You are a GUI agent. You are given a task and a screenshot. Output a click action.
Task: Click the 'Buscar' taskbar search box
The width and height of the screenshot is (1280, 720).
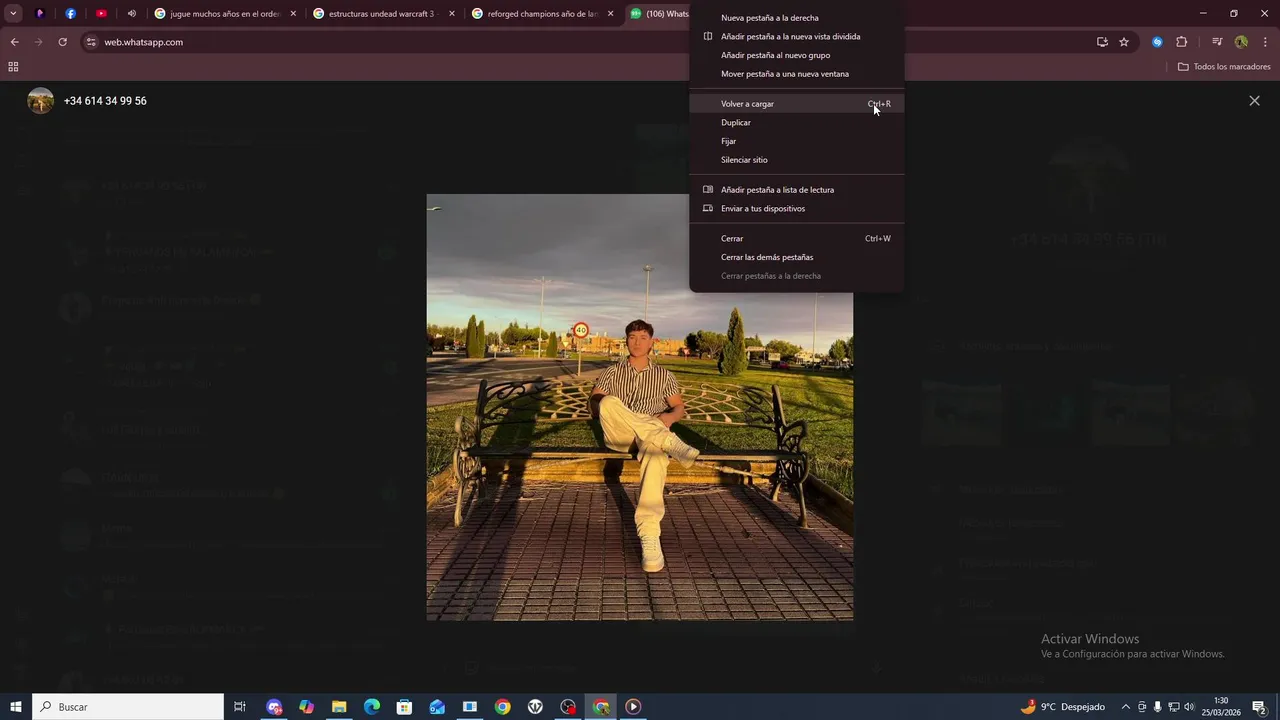pyautogui.click(x=128, y=707)
